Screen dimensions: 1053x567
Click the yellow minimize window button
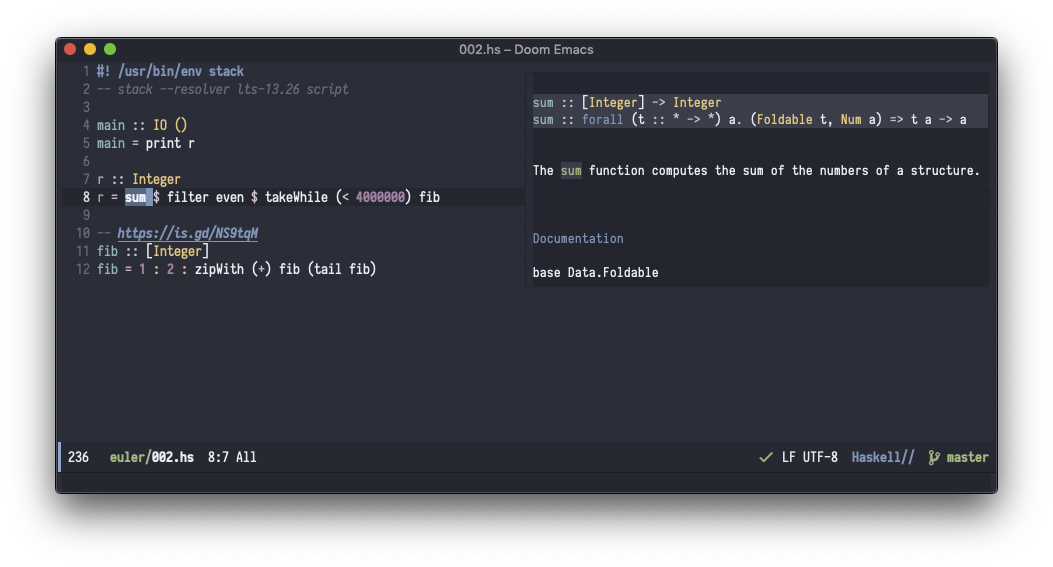click(90, 49)
